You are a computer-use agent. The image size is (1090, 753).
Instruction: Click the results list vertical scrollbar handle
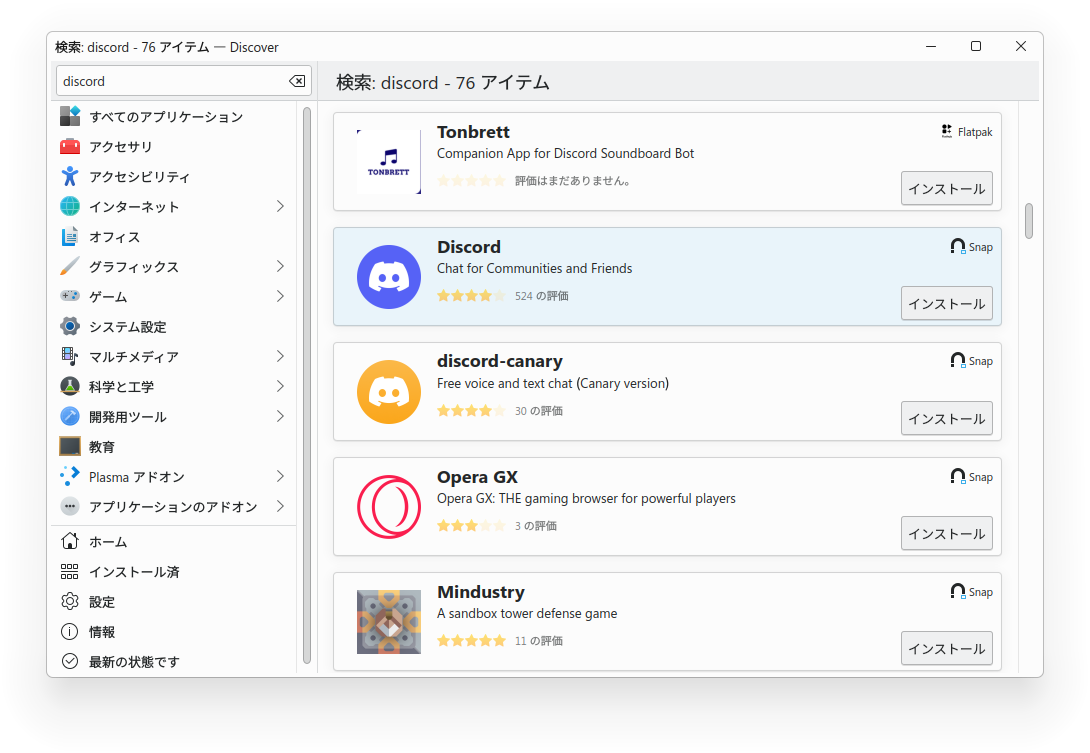tap(1029, 220)
